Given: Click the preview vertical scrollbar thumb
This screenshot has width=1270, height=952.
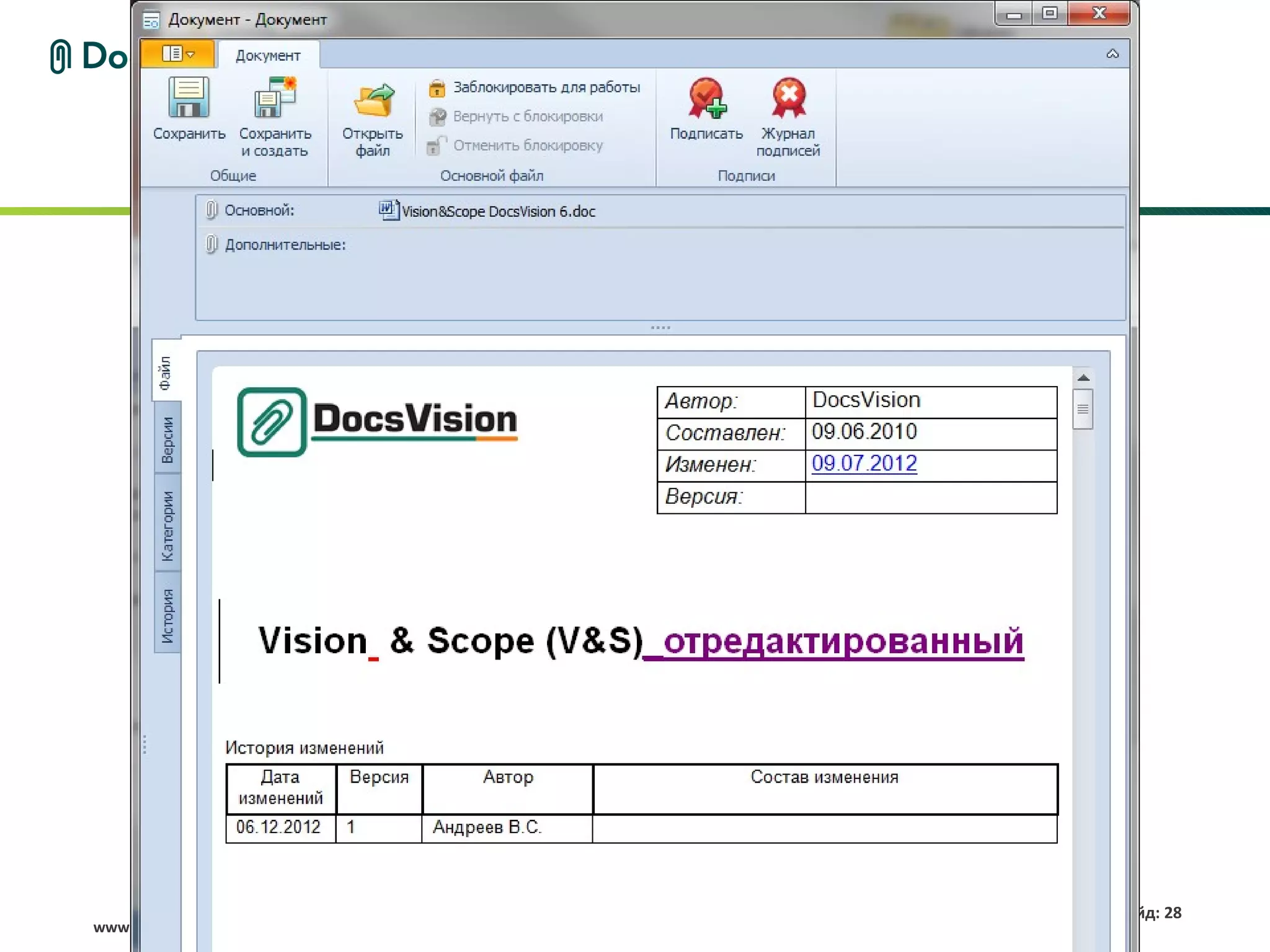Looking at the screenshot, I should pos(1083,409).
